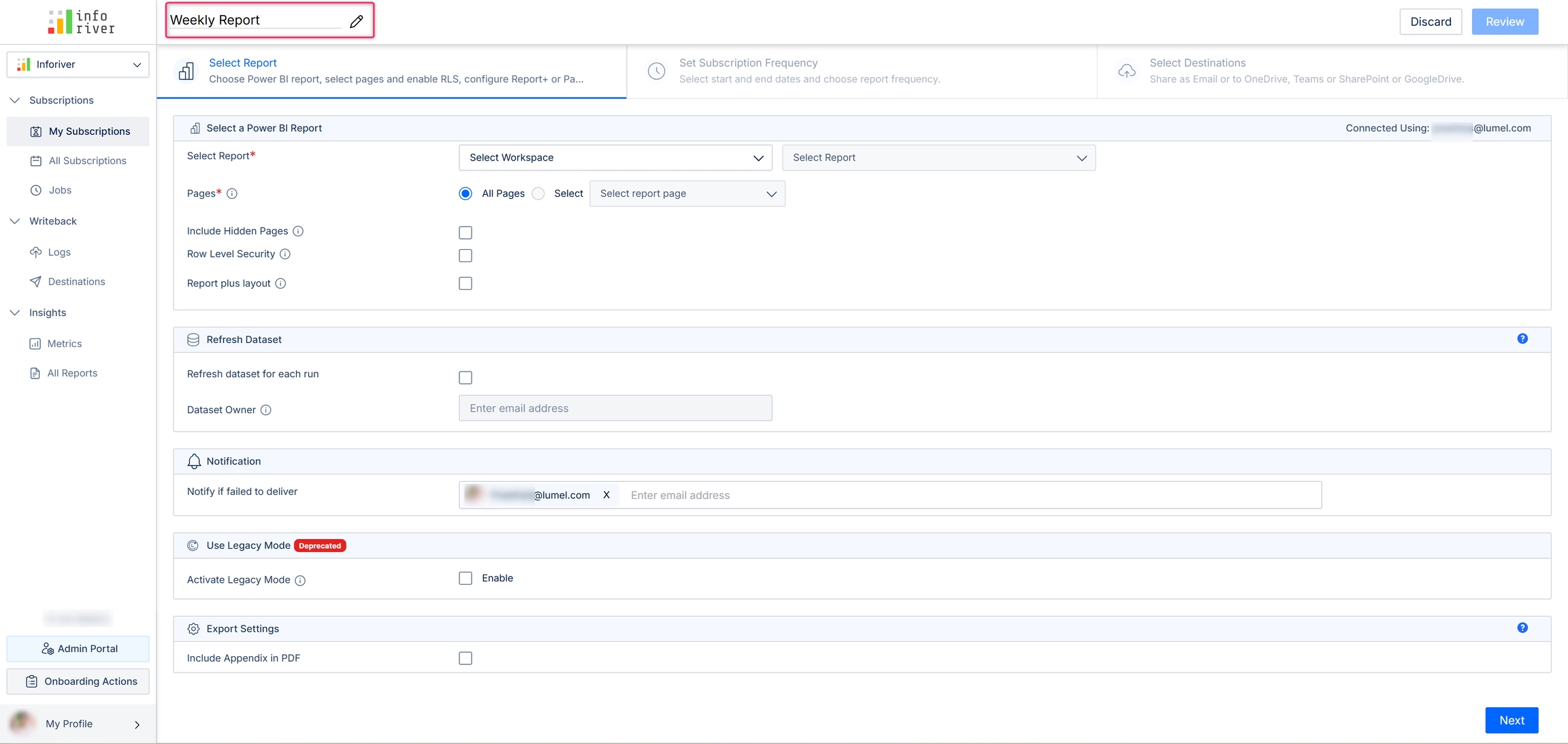This screenshot has width=1568, height=744.
Task: Check Refresh dataset for each run
Action: pos(465,378)
